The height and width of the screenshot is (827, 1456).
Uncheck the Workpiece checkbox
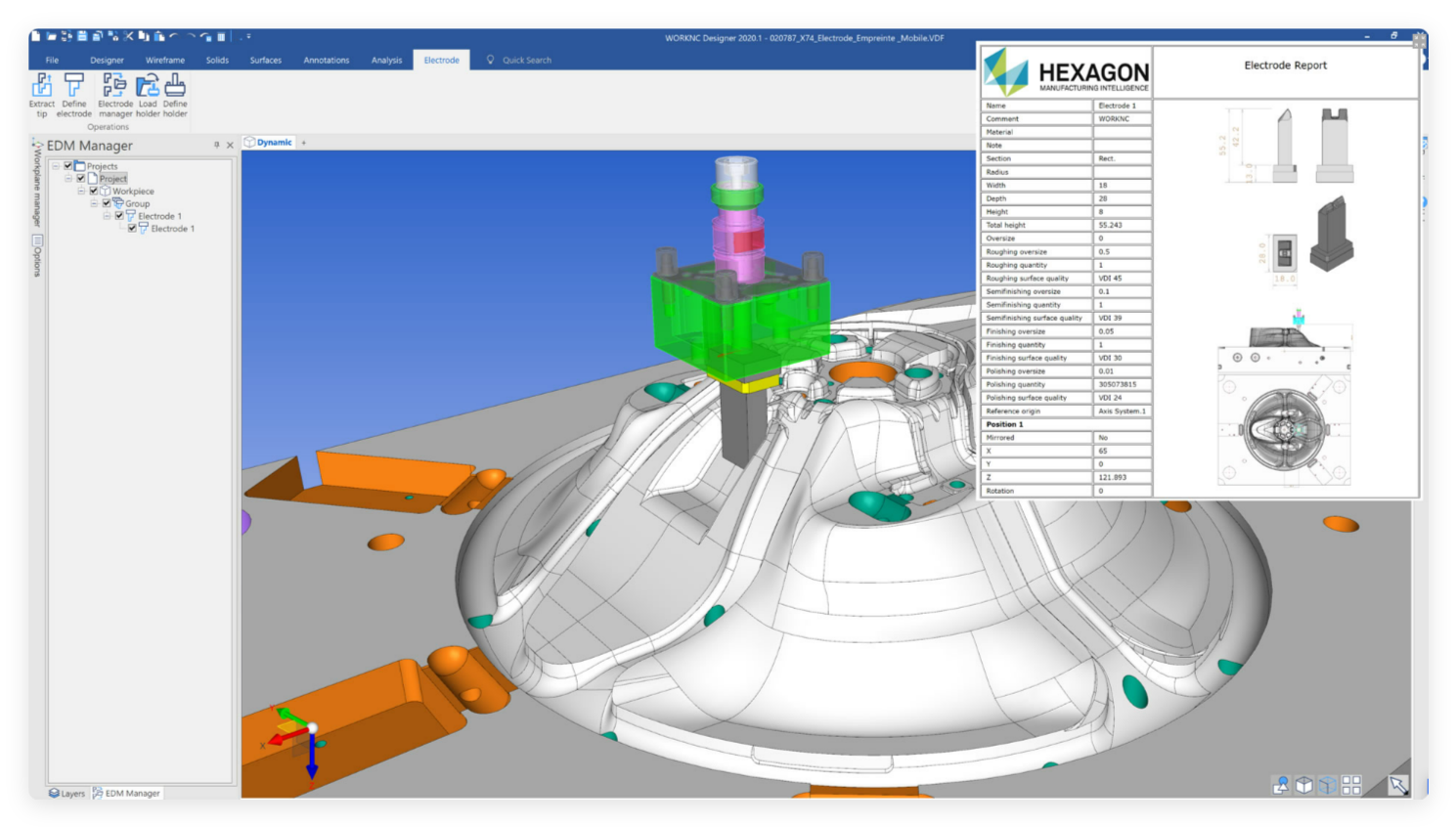point(94,192)
